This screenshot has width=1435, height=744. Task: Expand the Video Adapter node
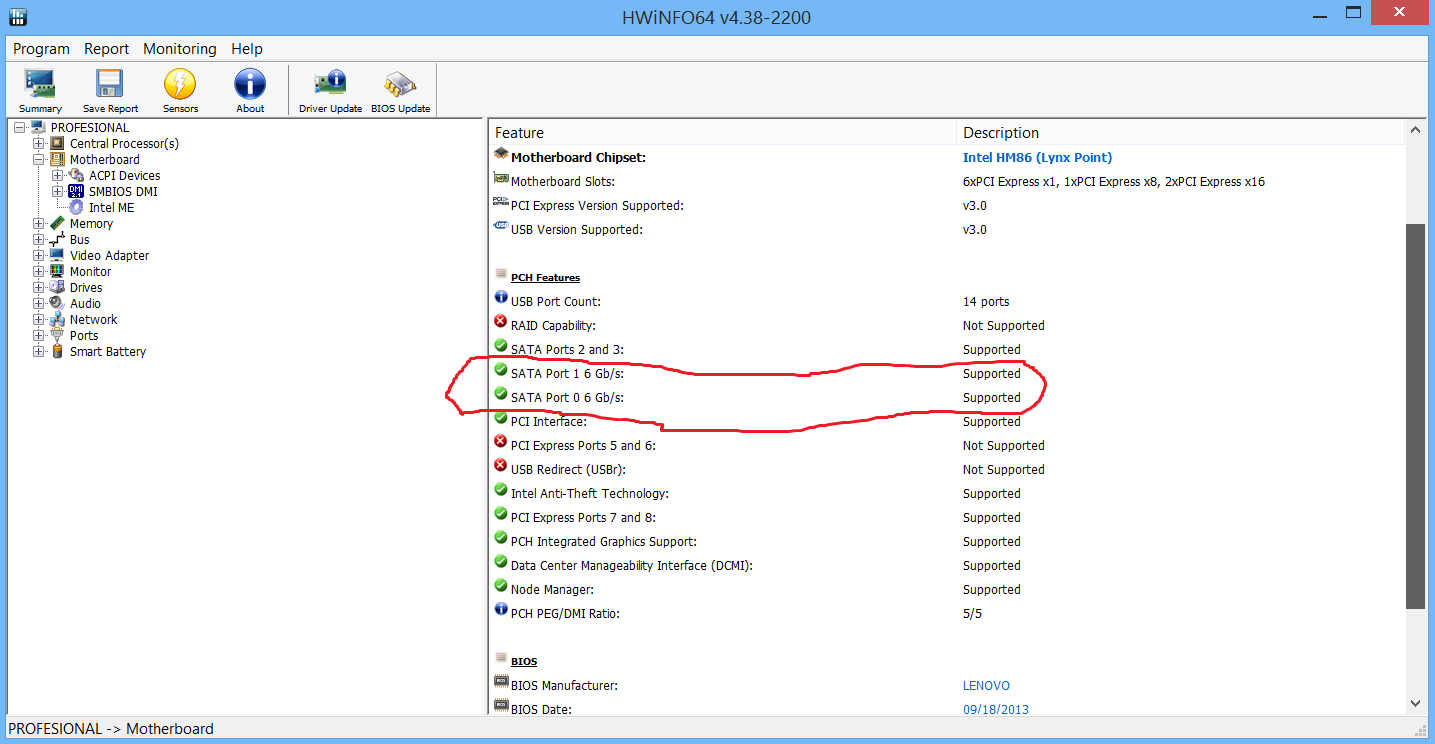coord(39,255)
